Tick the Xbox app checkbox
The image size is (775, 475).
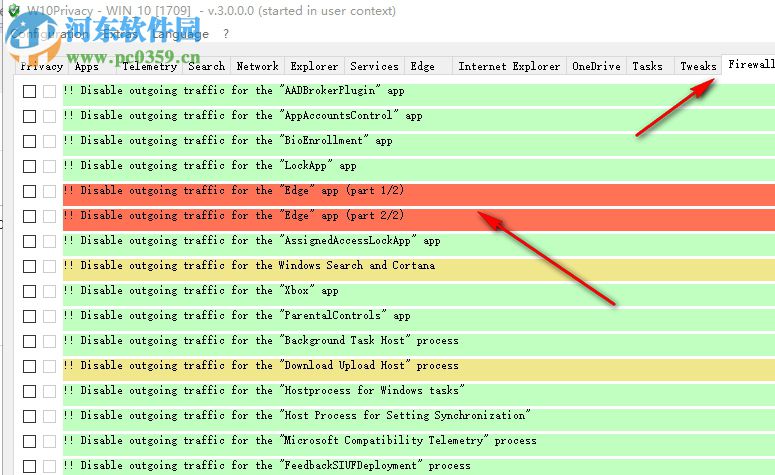[29, 291]
